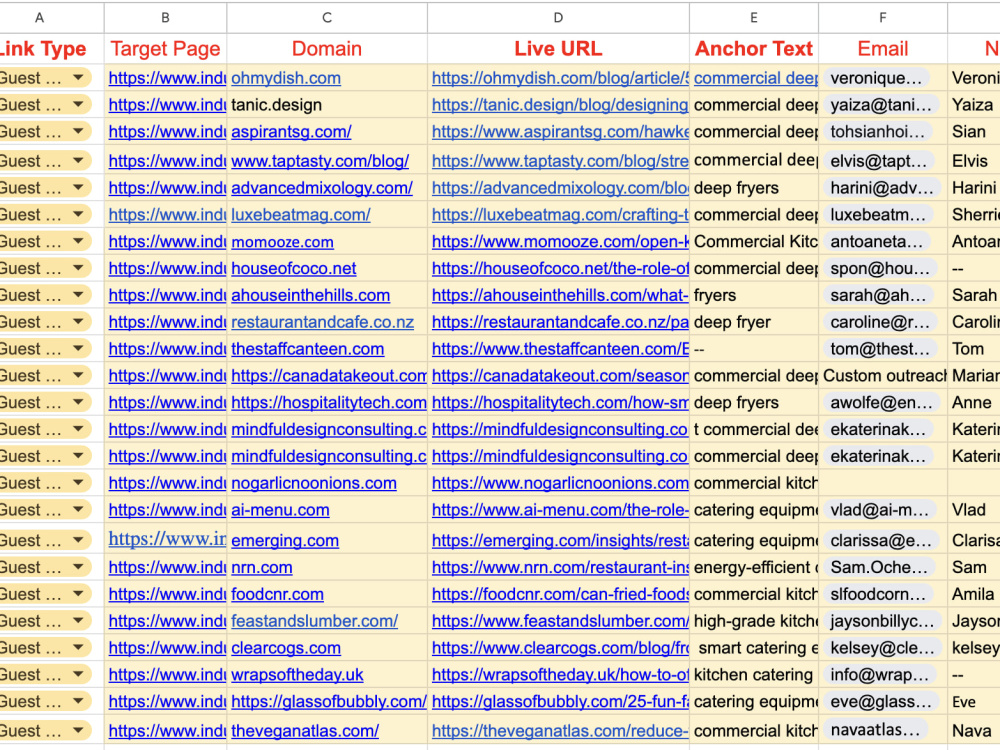Select the 'Commercial Kitc' anchor text cell
The height and width of the screenshot is (750, 1000).
tap(754, 242)
